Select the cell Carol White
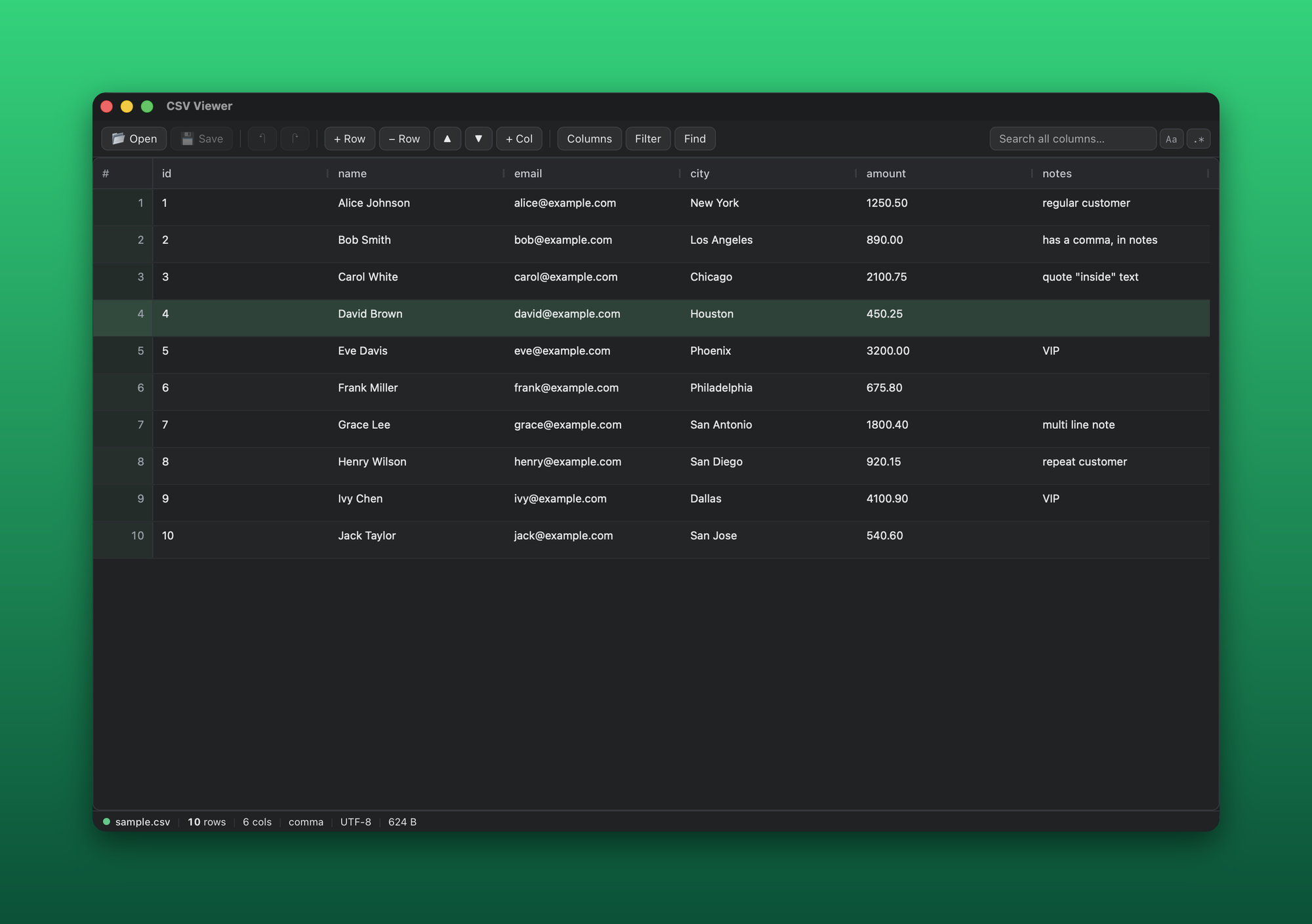The height and width of the screenshot is (924, 1312). point(417,281)
